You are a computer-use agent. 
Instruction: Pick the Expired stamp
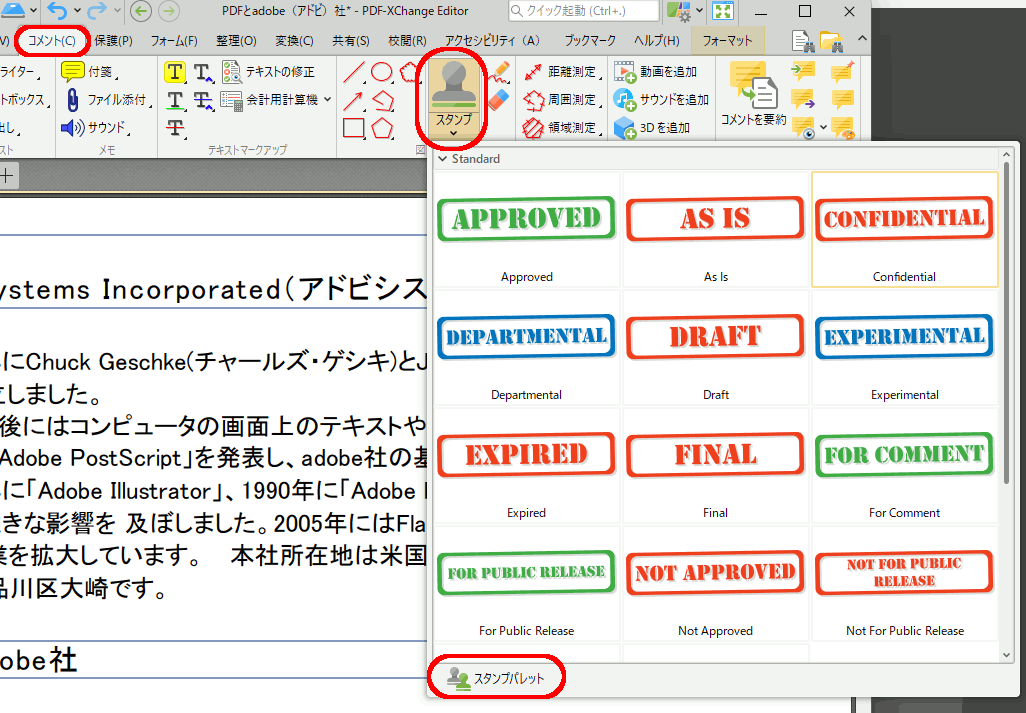pos(527,465)
